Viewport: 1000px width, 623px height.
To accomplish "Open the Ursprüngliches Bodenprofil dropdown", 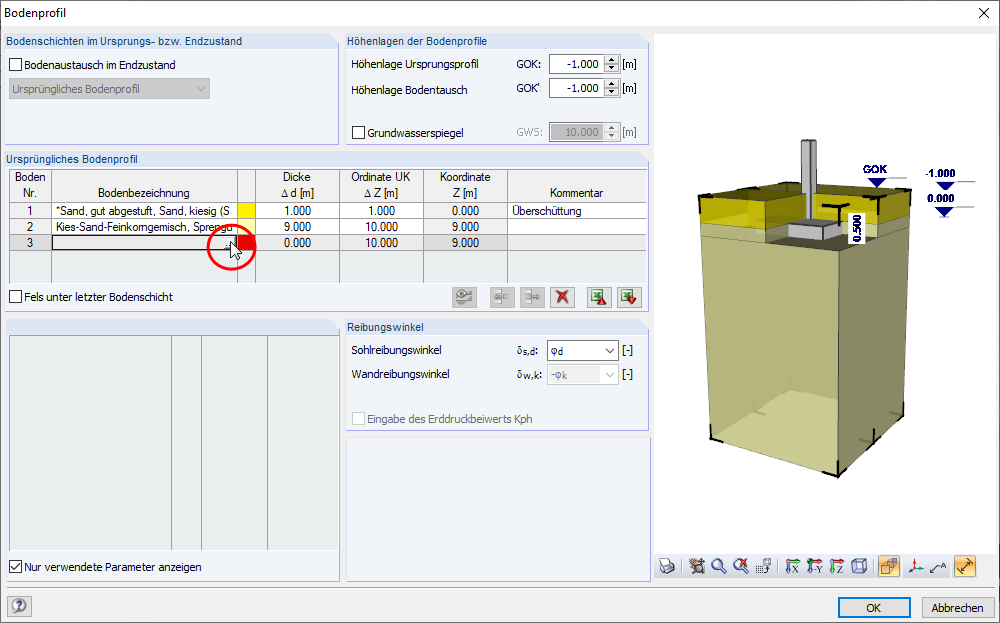I will (109, 89).
